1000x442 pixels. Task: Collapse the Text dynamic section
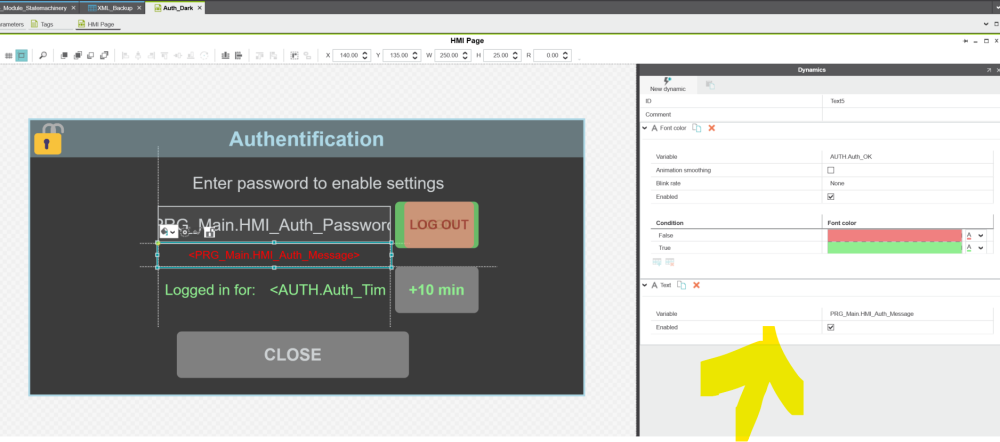[645, 285]
